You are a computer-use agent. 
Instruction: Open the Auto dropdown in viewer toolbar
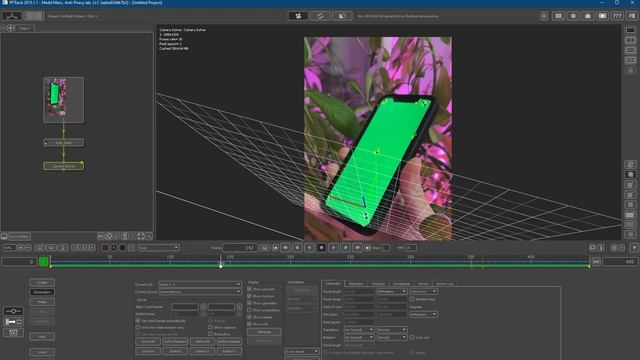[158, 248]
